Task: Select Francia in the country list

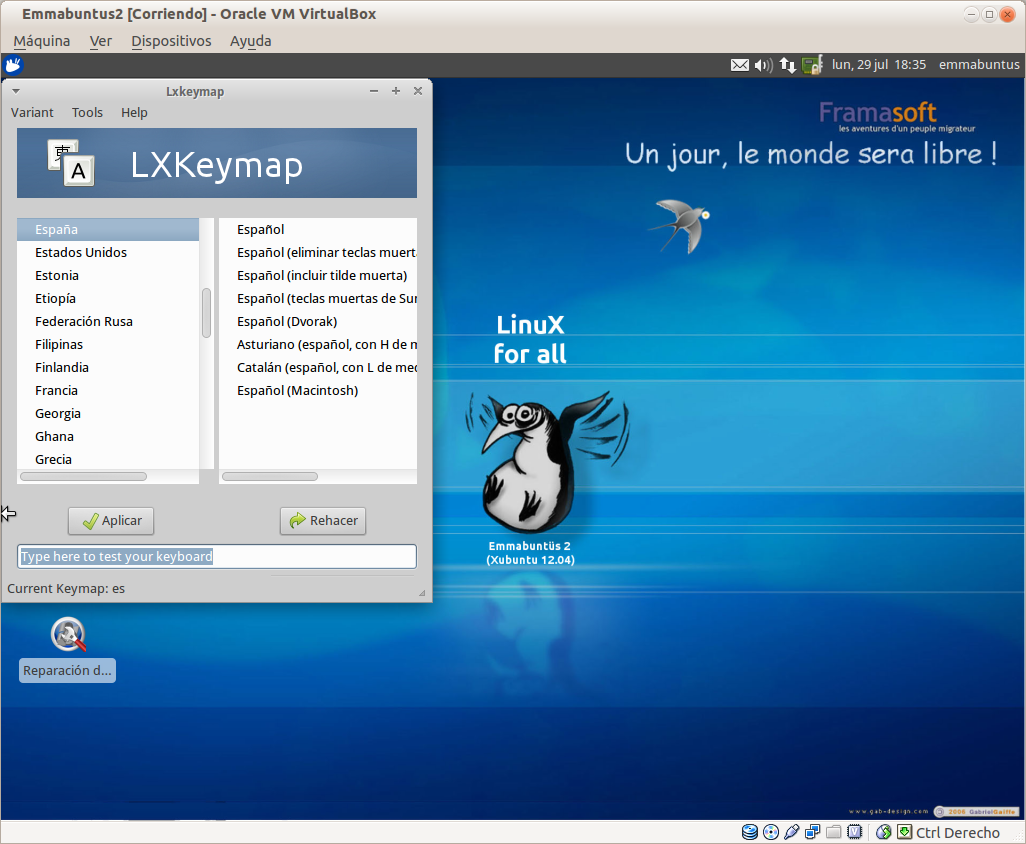Action: [x=56, y=391]
